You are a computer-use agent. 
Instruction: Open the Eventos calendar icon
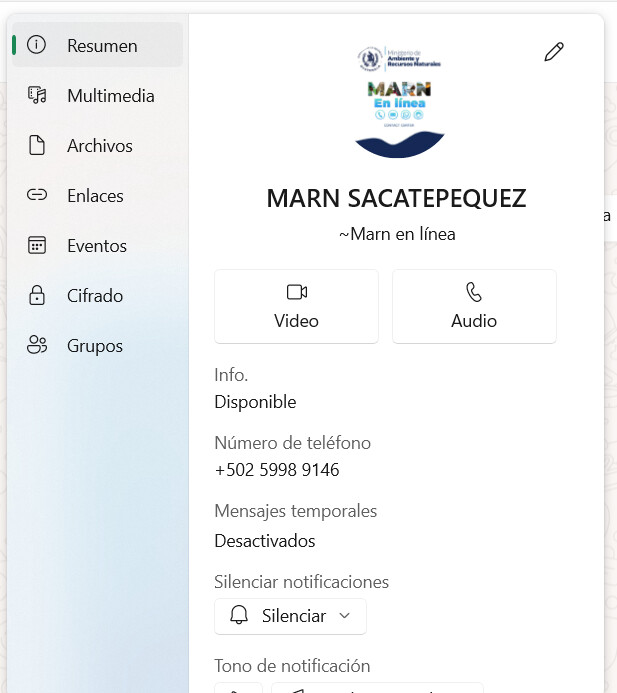pos(37,246)
